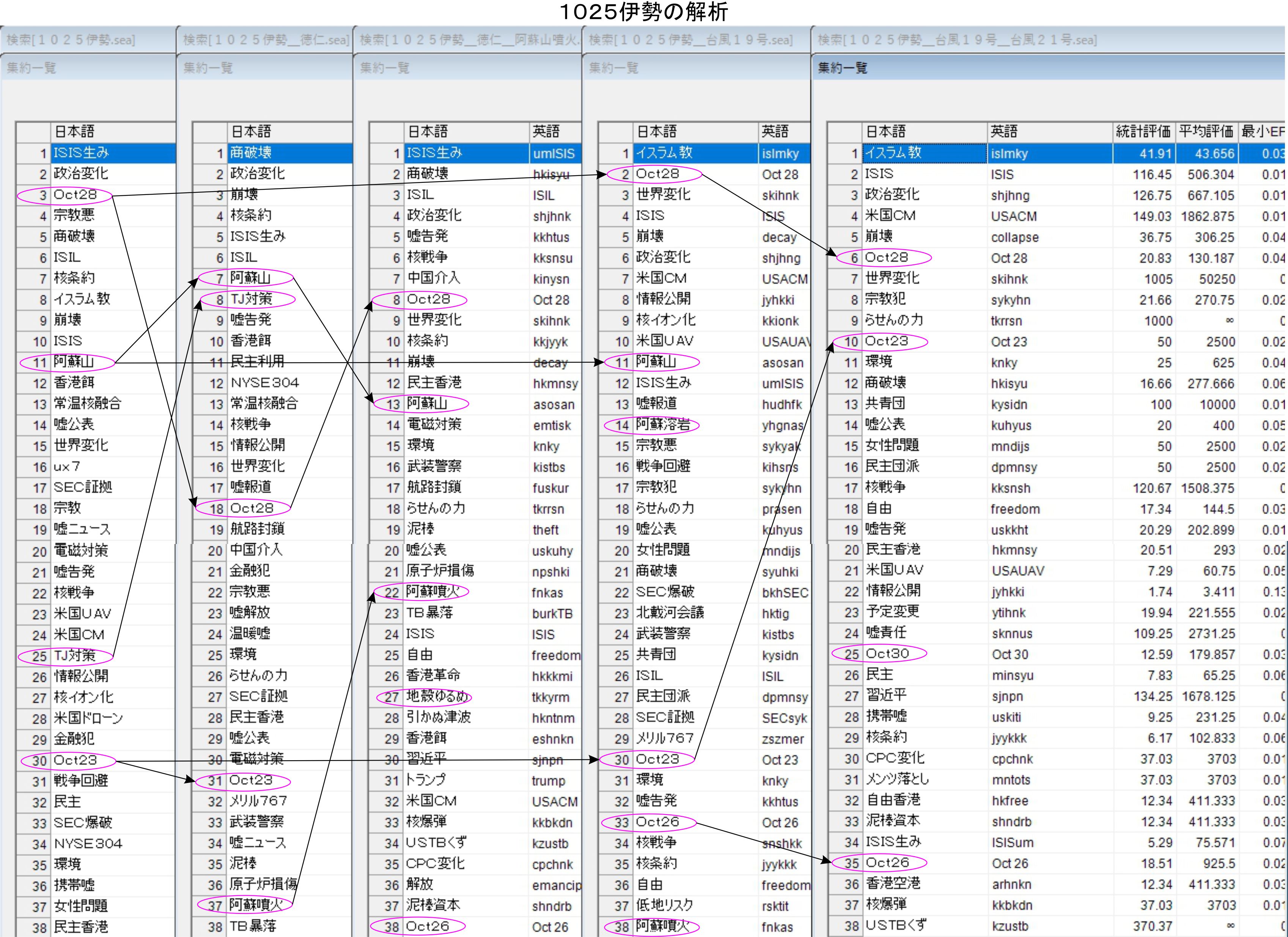Select circled Oct28 row 3 in first table
1288x937 pixels.
point(75,195)
